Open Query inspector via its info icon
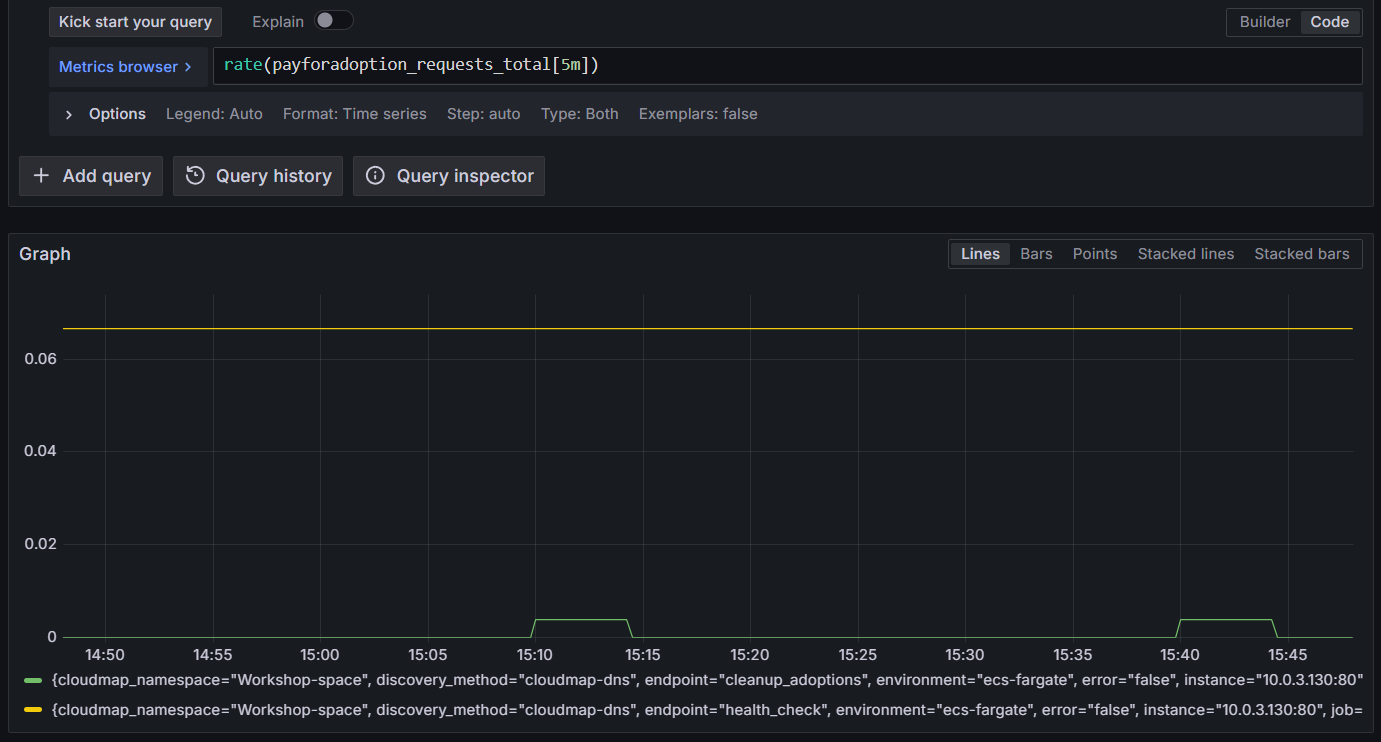This screenshot has height=742, width=1381. (x=375, y=176)
